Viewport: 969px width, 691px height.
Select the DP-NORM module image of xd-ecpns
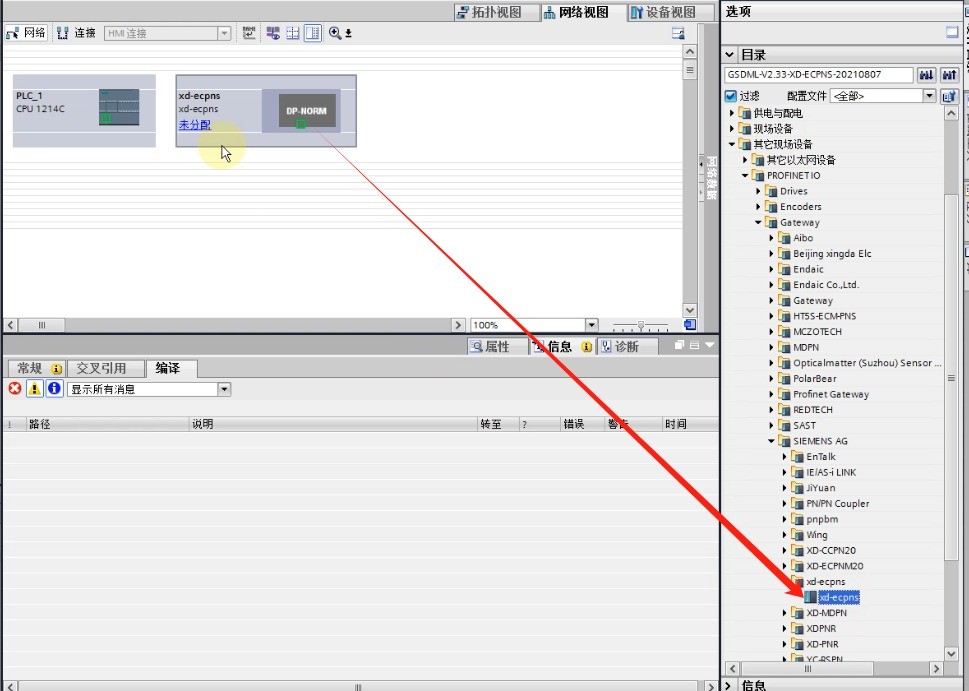(307, 111)
